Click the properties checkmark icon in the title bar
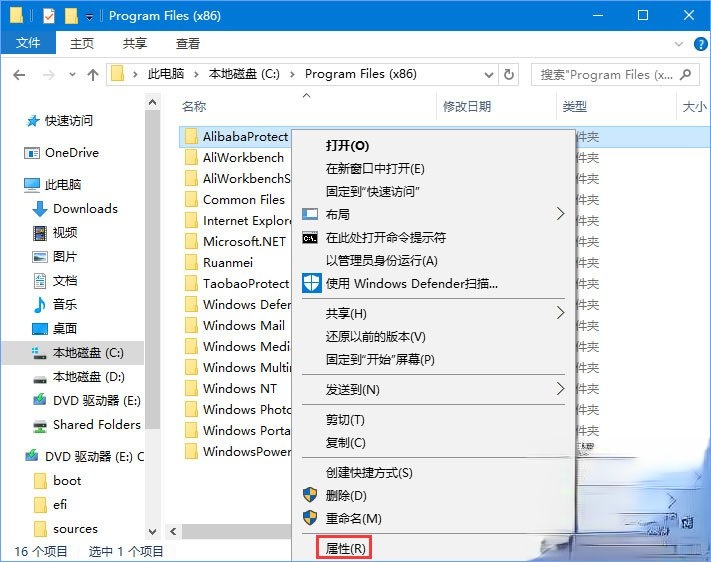711x562 pixels. pos(49,16)
